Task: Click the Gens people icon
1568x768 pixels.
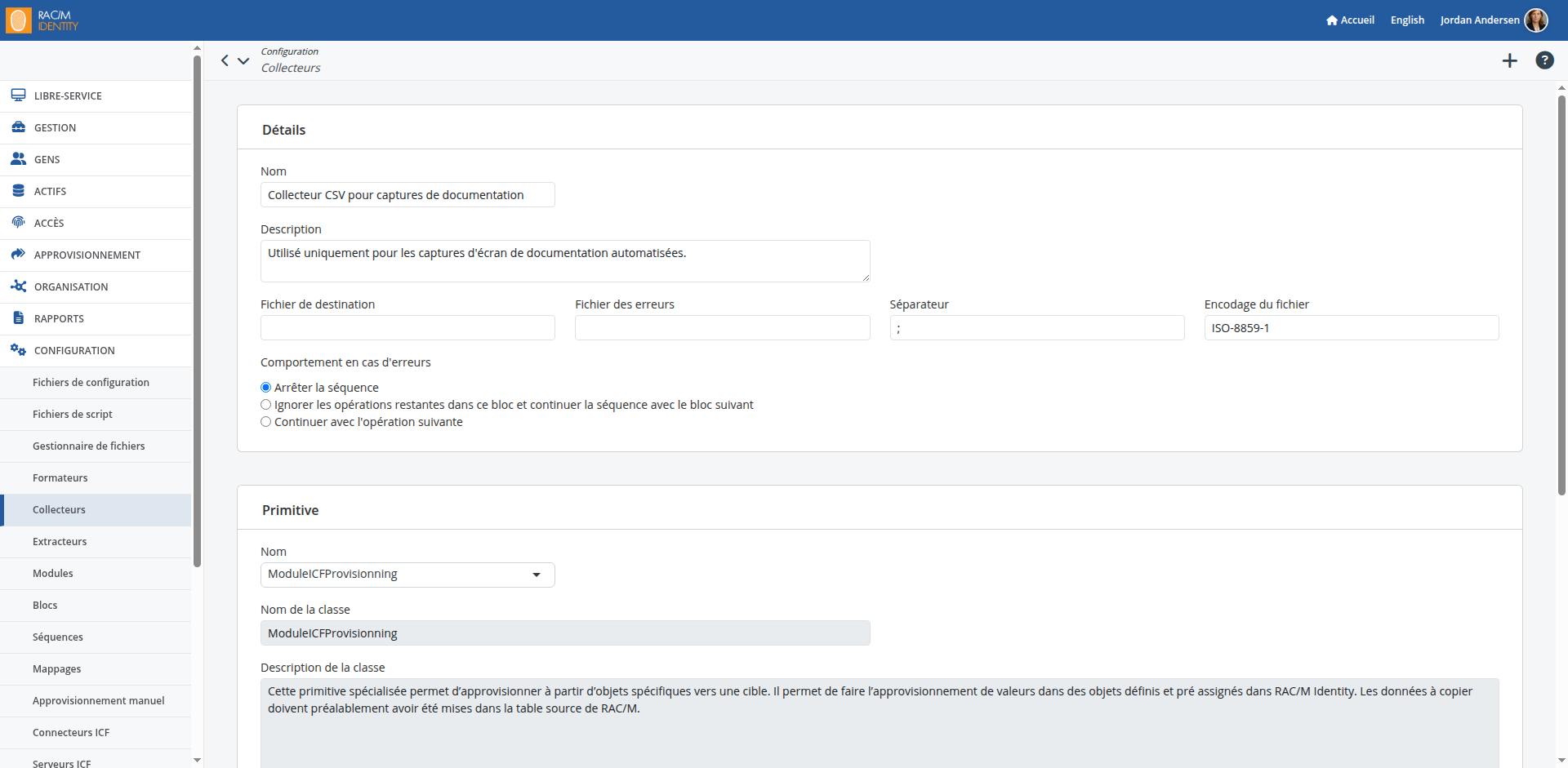Action: point(18,159)
